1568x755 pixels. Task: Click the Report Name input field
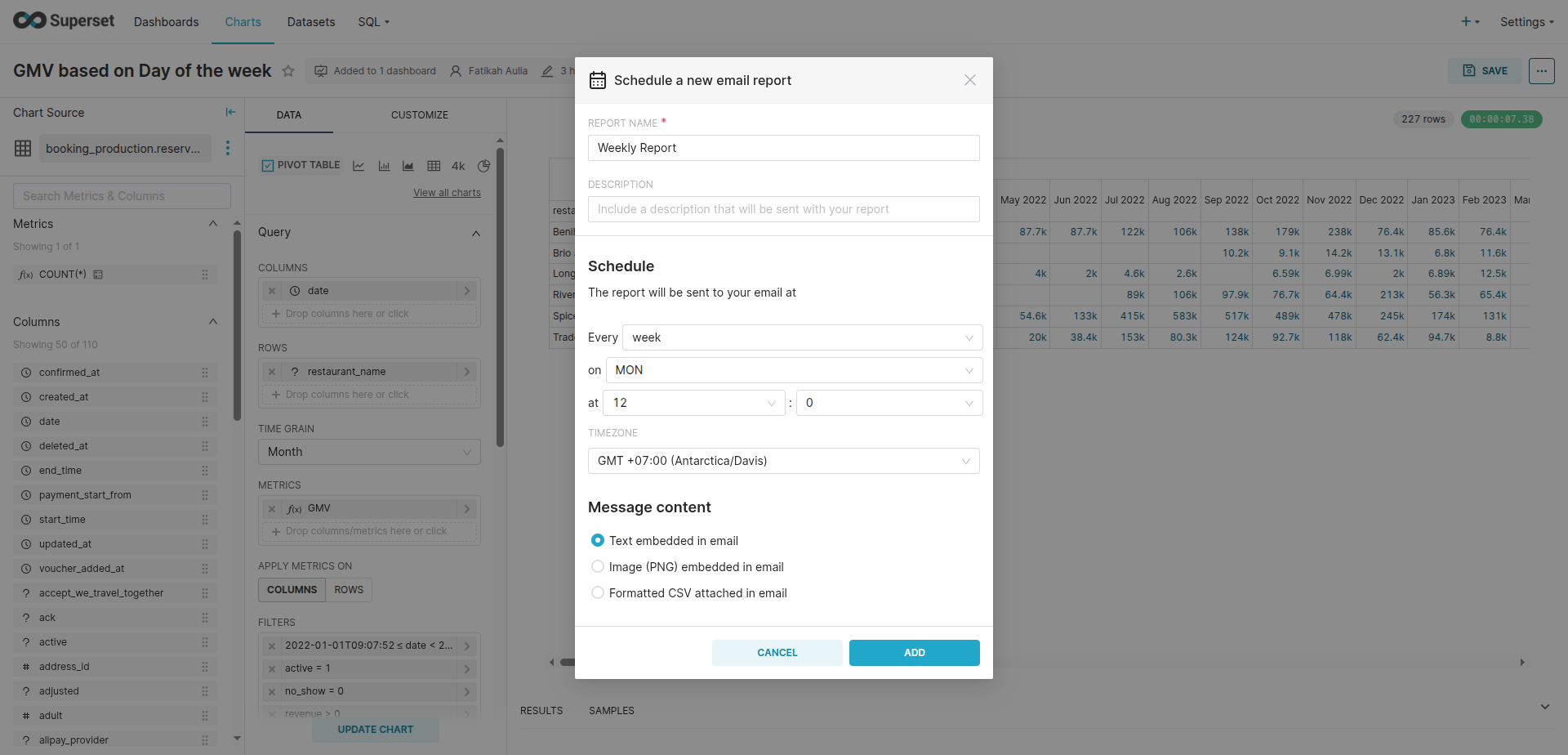coord(783,148)
